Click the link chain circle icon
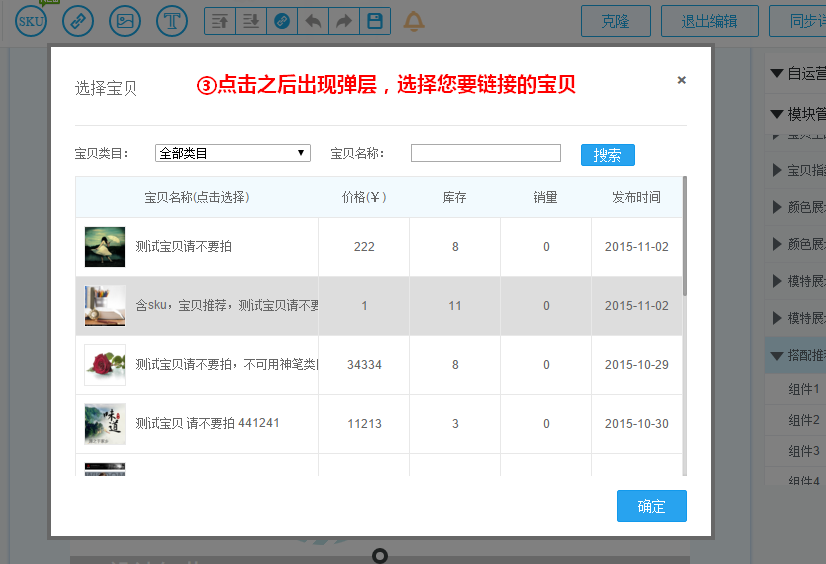826x564 pixels. click(x=78, y=21)
